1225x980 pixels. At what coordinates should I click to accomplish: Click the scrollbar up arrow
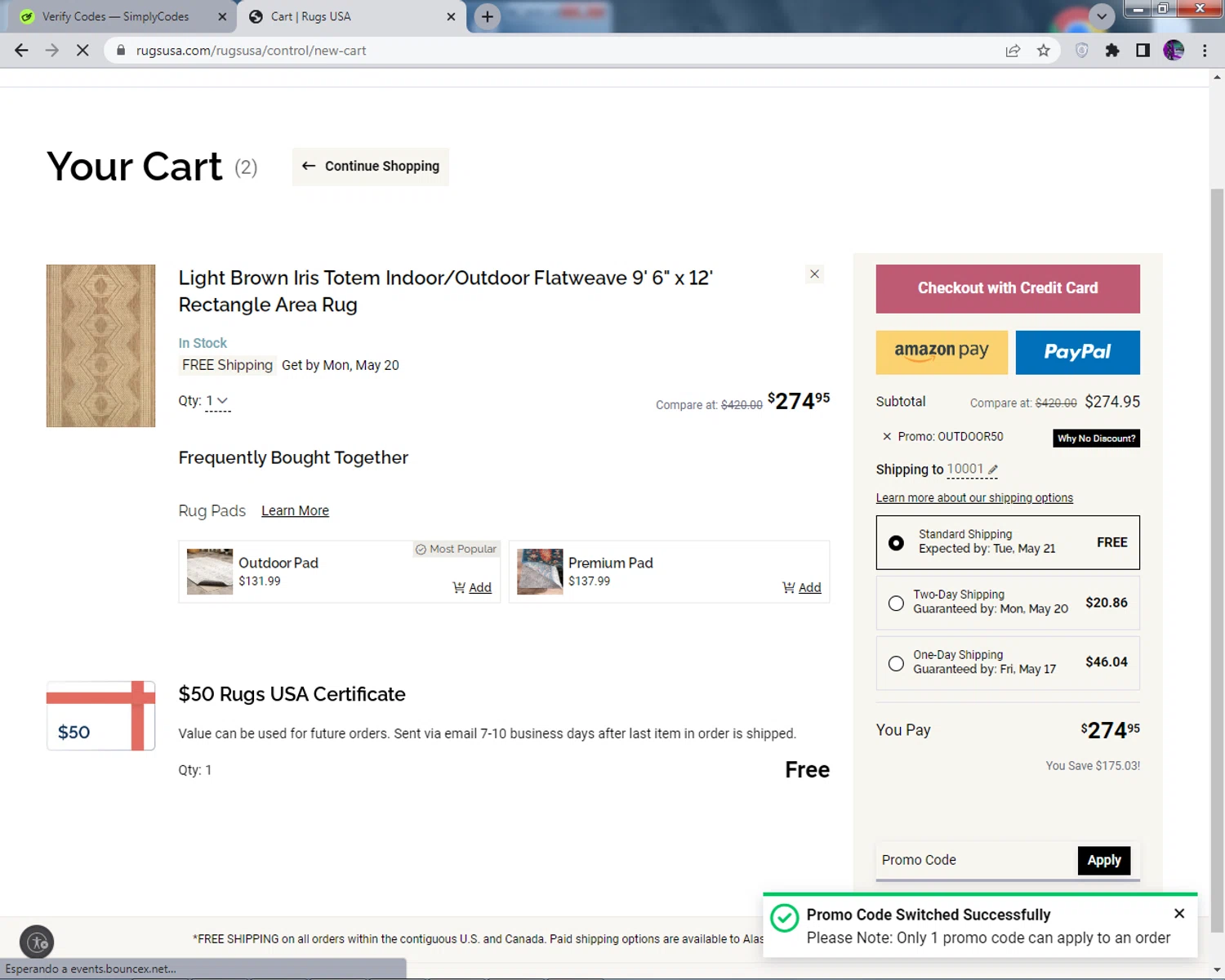click(x=1217, y=78)
